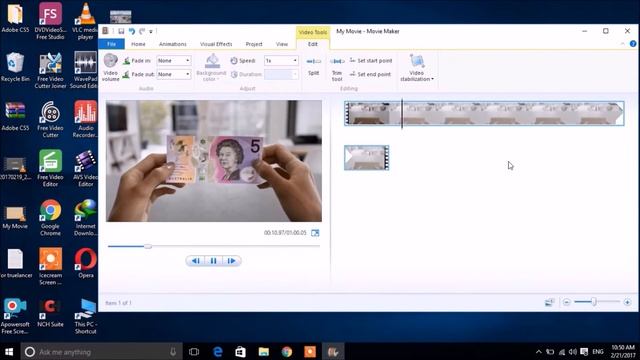Viewport: 640px width, 360px height.
Task: Click the Video volume icon
Action: tap(110, 60)
